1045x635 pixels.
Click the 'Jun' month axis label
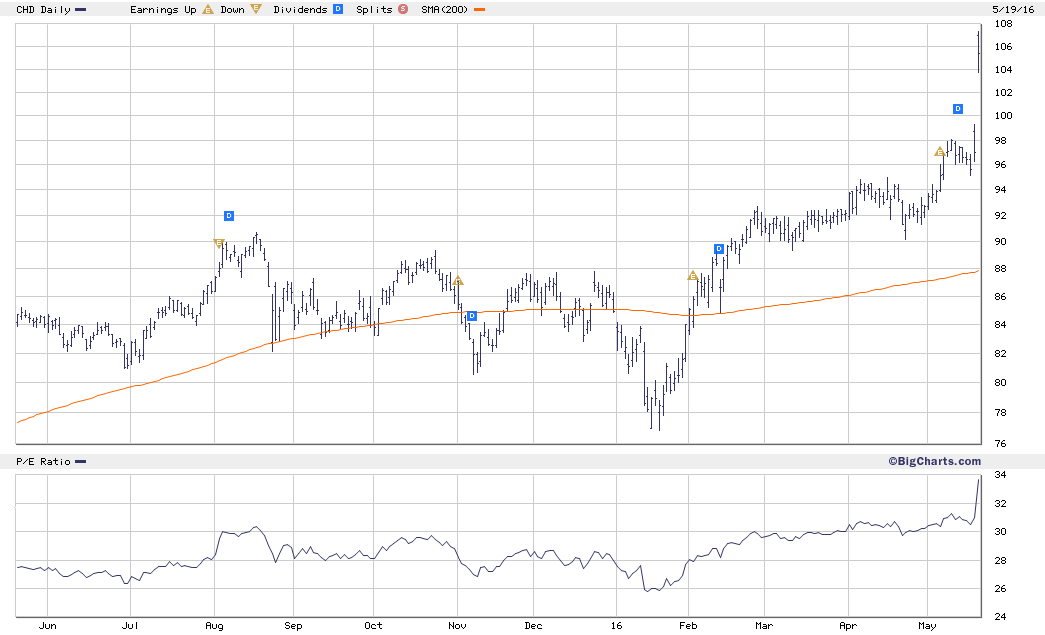(48, 626)
